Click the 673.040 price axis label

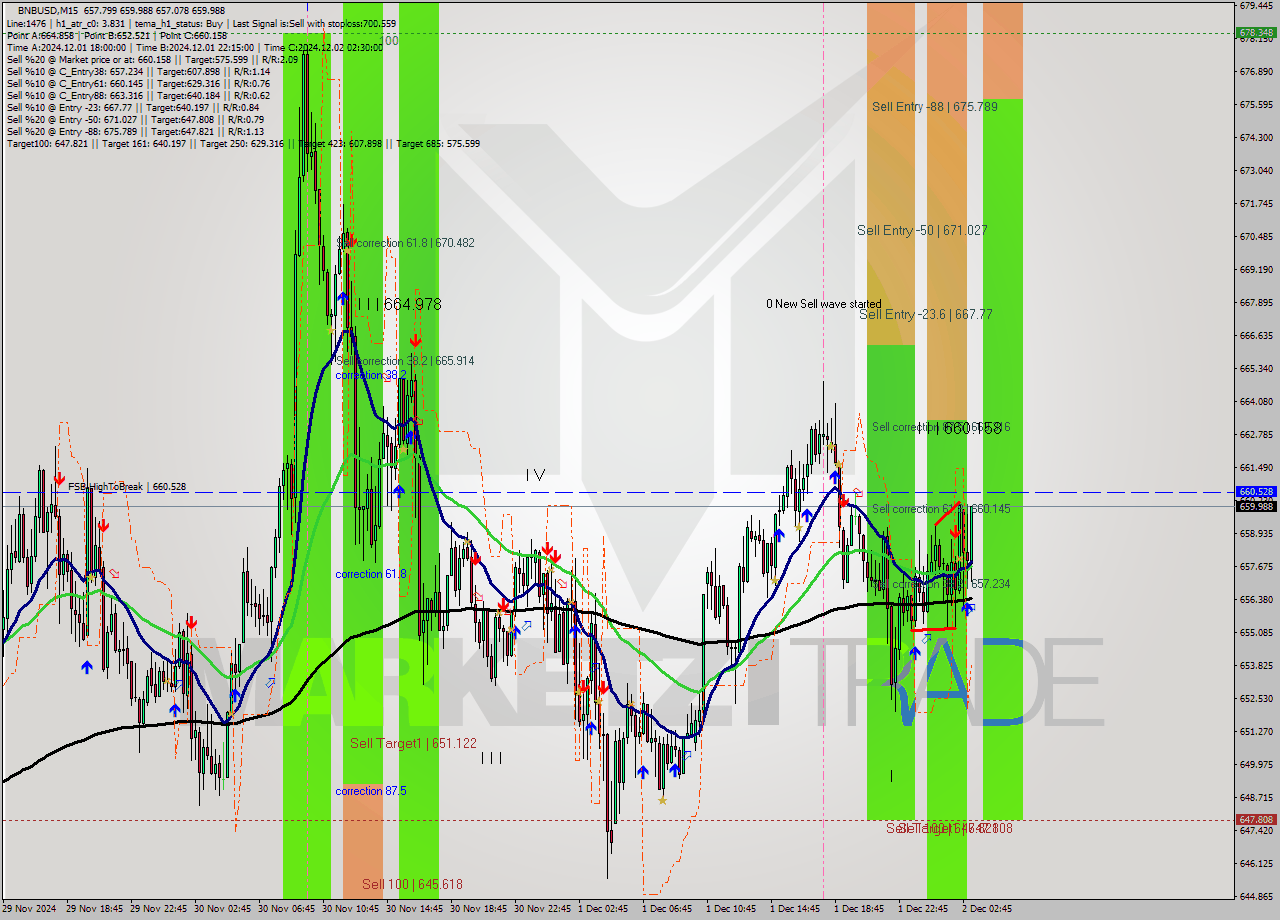(x=1256, y=170)
